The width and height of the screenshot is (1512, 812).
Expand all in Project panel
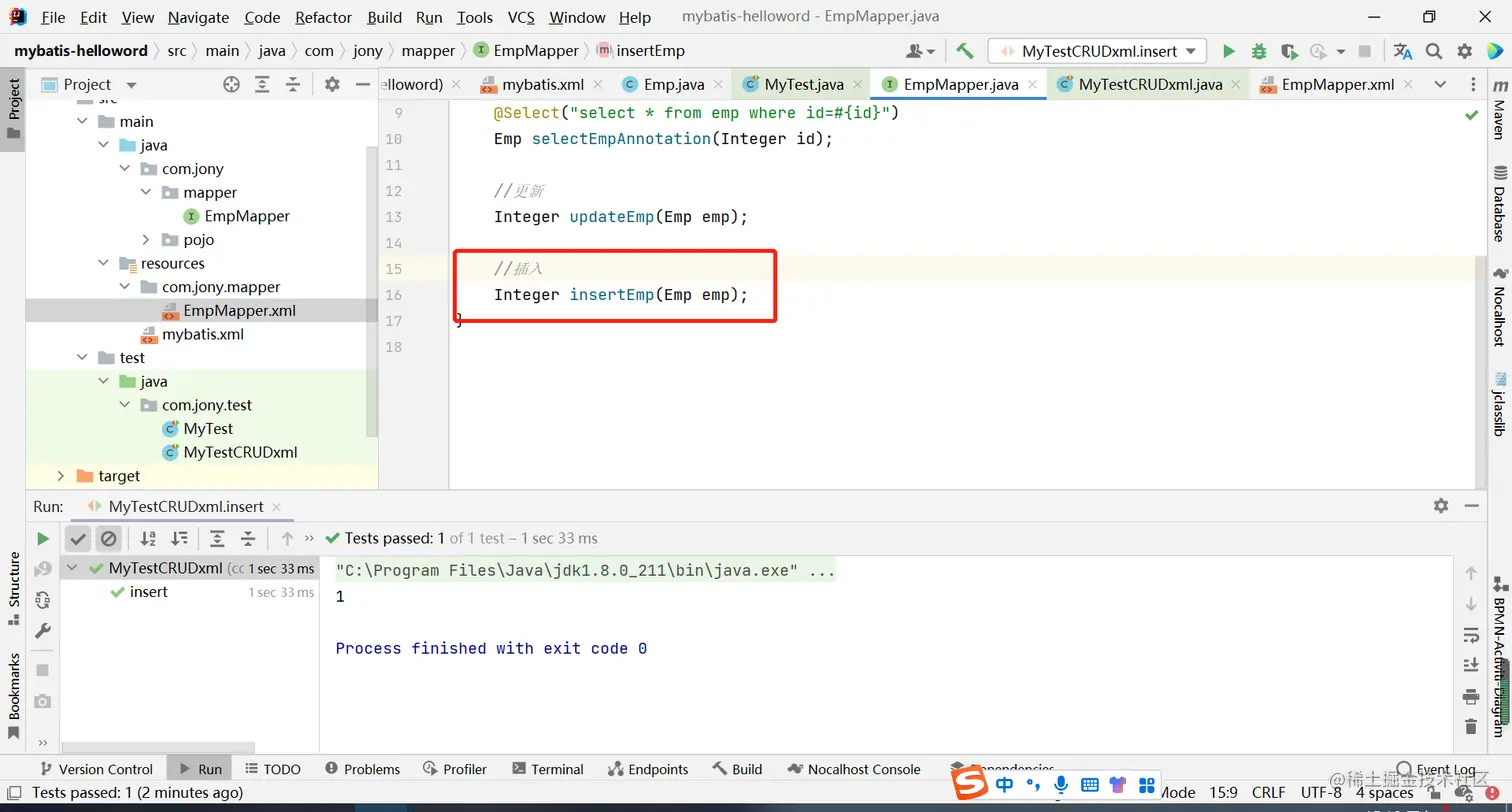point(262,85)
